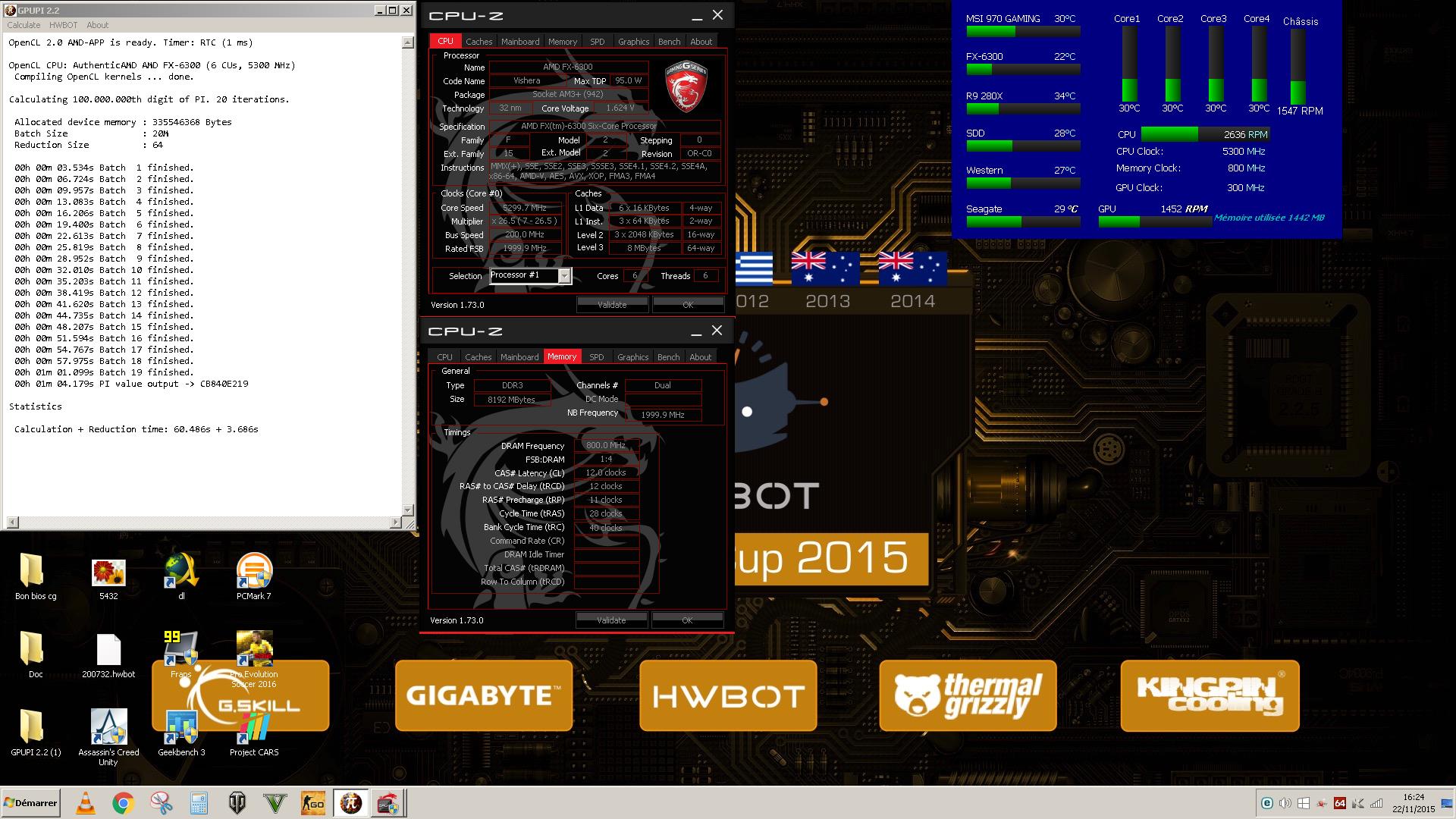This screenshot has height=819, width=1456.
Task: Open the HWBOT menu in GPUPI
Action: [64, 25]
